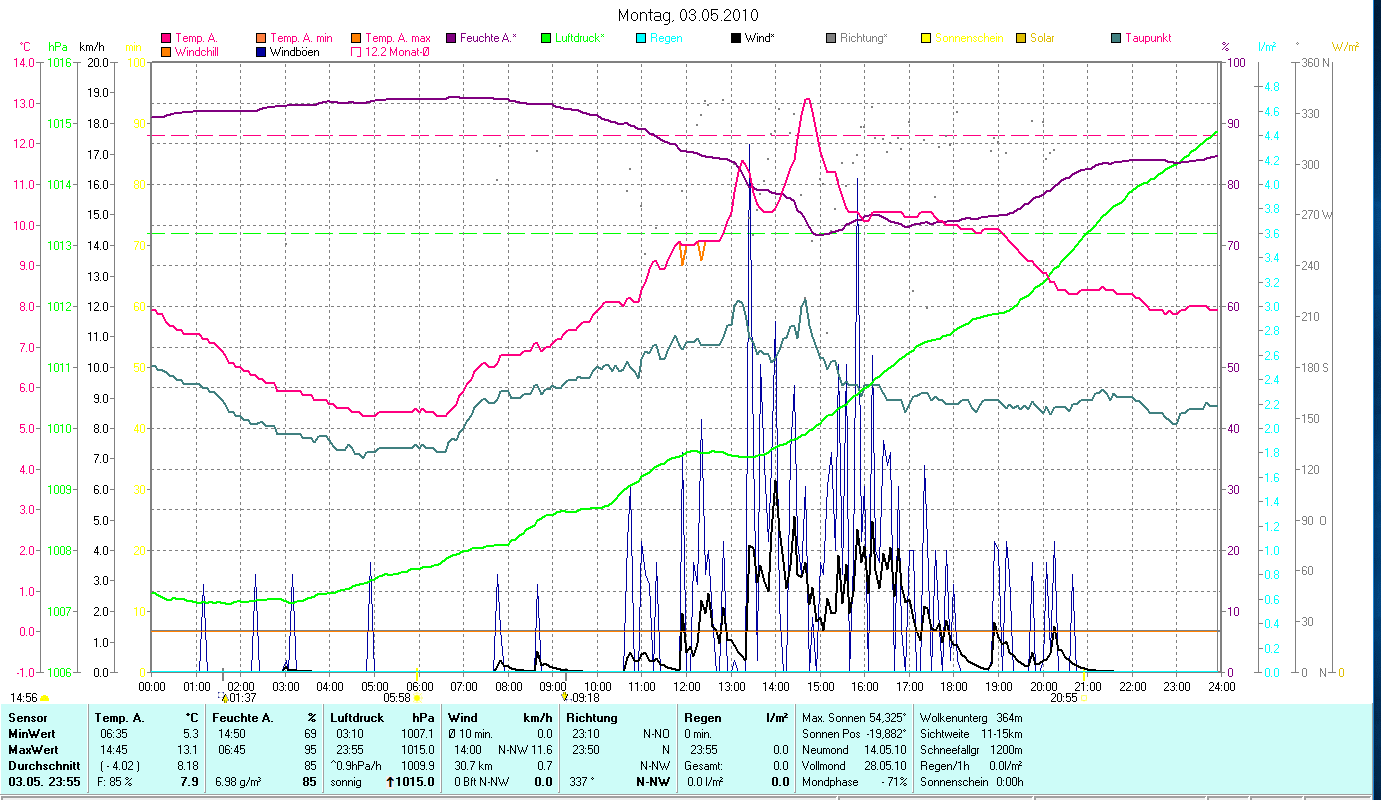This screenshot has height=800, width=1381.
Task: Click the Sonnen Pos -19,882° entry
Action: pos(854,733)
